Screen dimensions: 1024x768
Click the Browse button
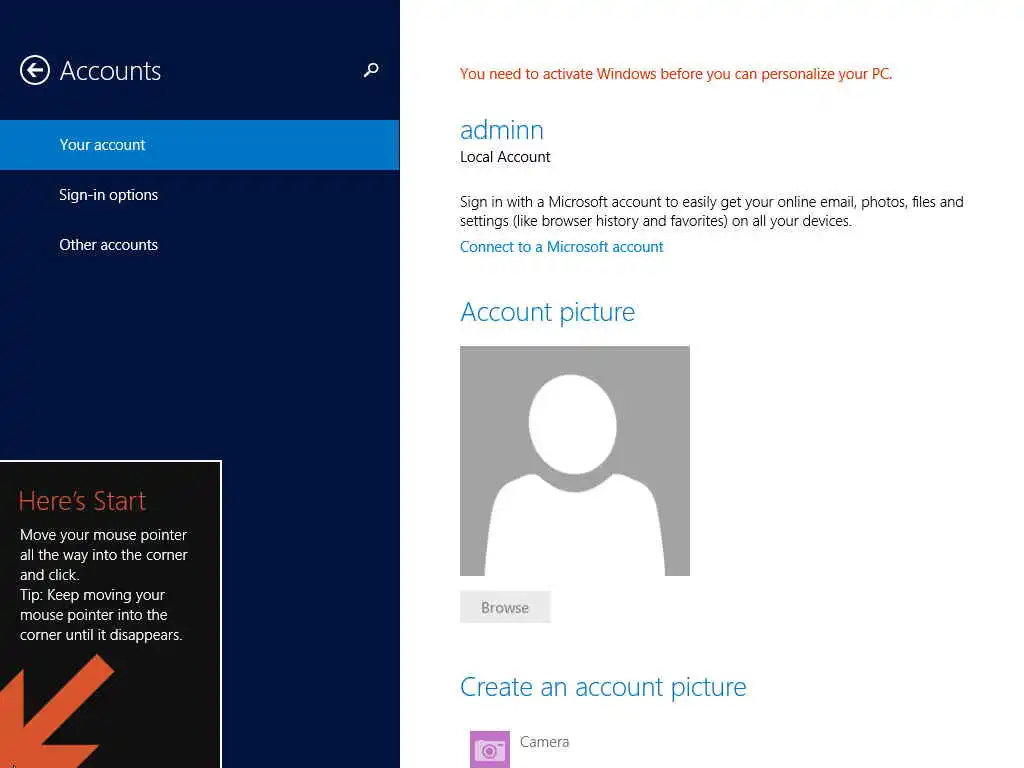pyautogui.click(x=505, y=607)
